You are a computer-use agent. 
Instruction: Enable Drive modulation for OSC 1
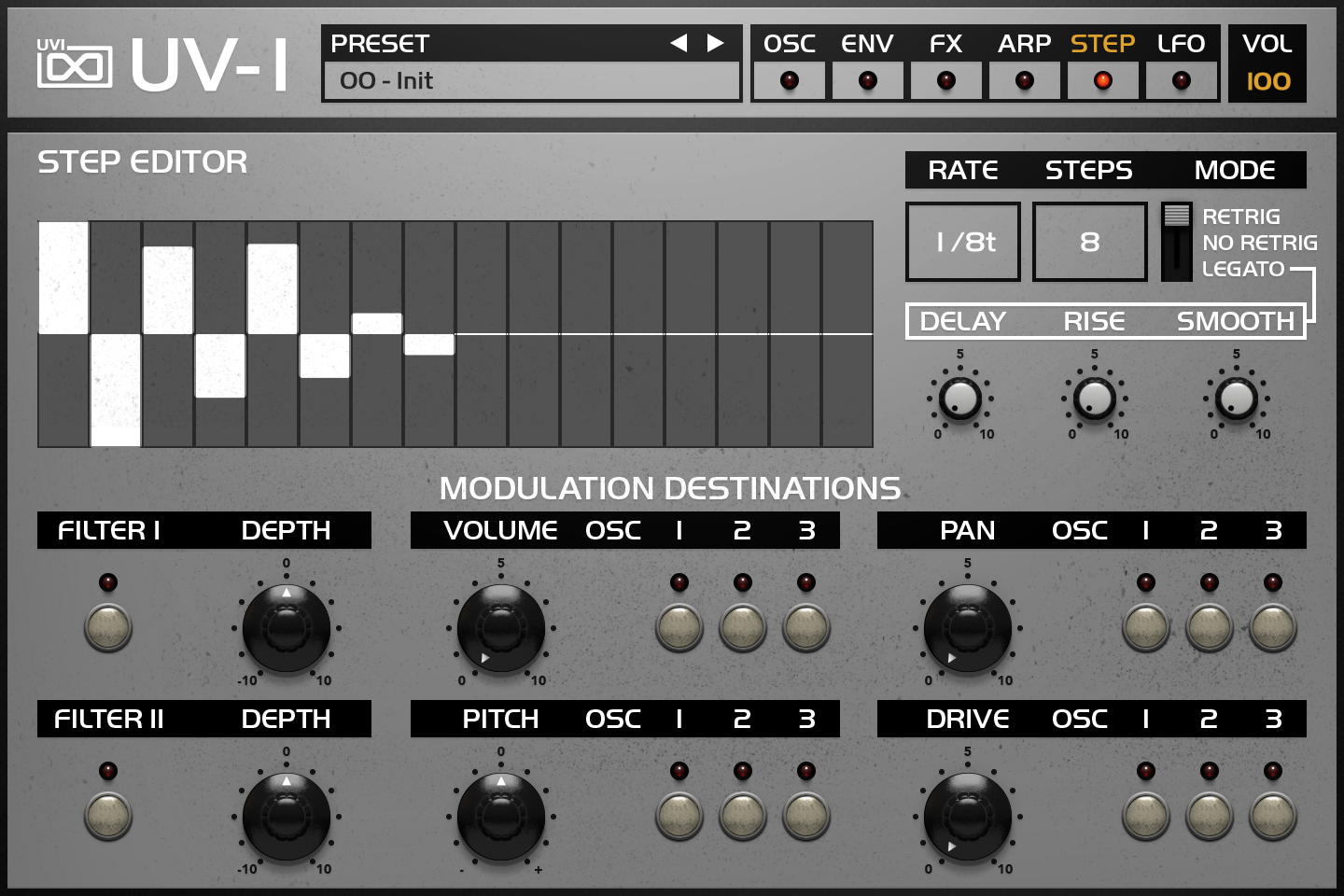[1146, 816]
